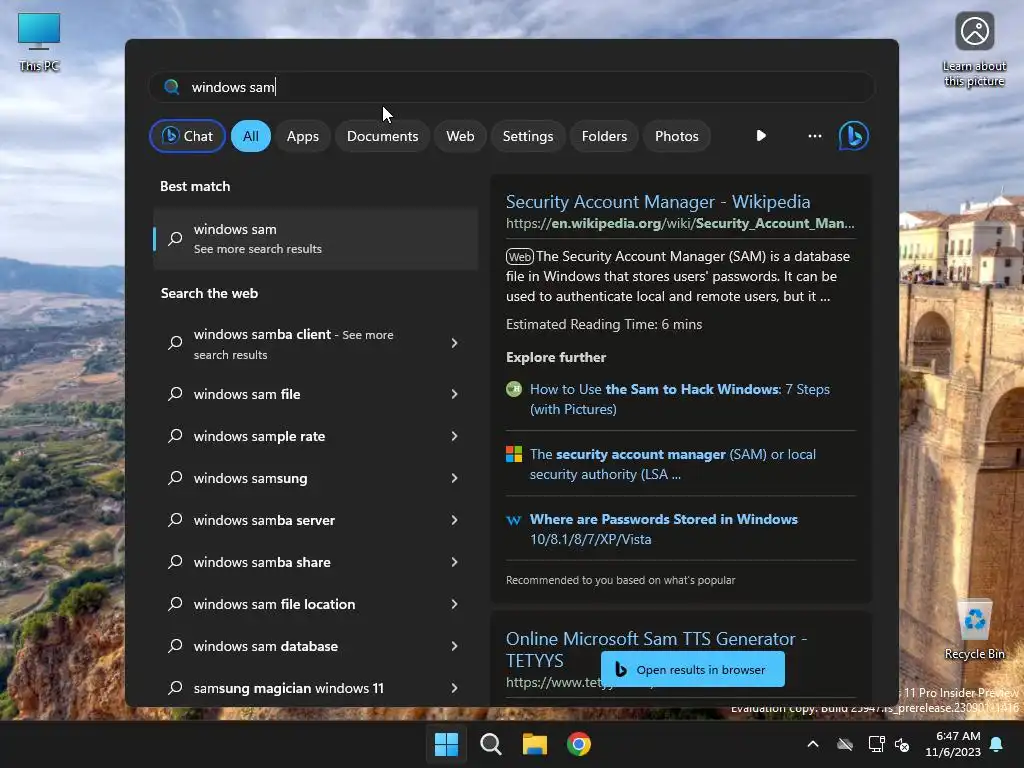Open The security account manager (SAM) link
The height and width of the screenshot is (768, 1024).
coord(673,464)
